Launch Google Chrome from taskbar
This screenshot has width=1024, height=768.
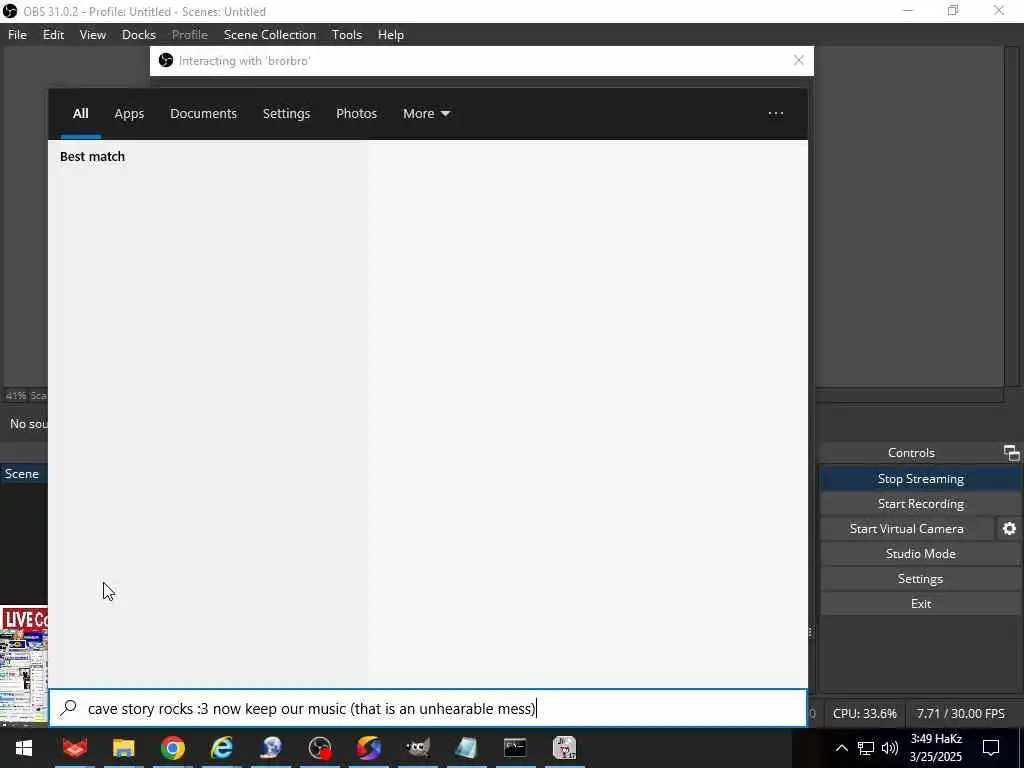point(172,748)
